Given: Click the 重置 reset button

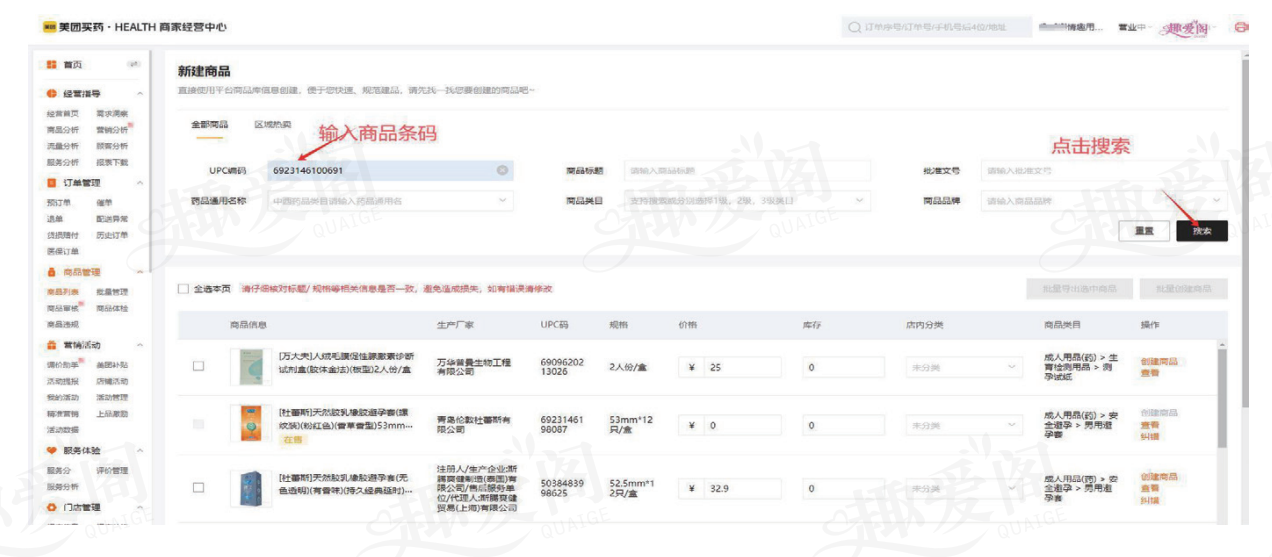Looking at the screenshot, I should (x=1144, y=231).
